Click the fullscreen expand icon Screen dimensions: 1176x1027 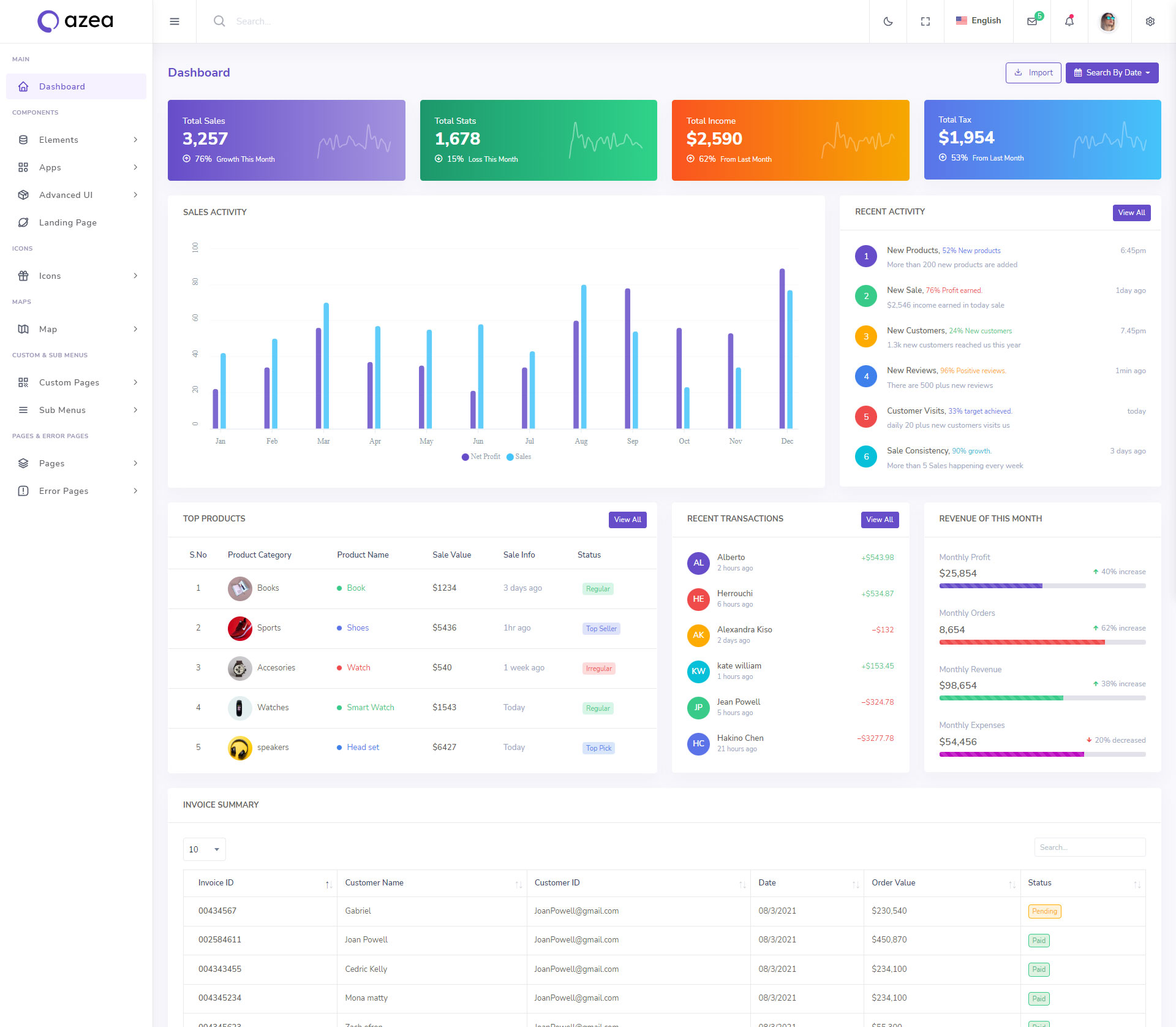925,21
